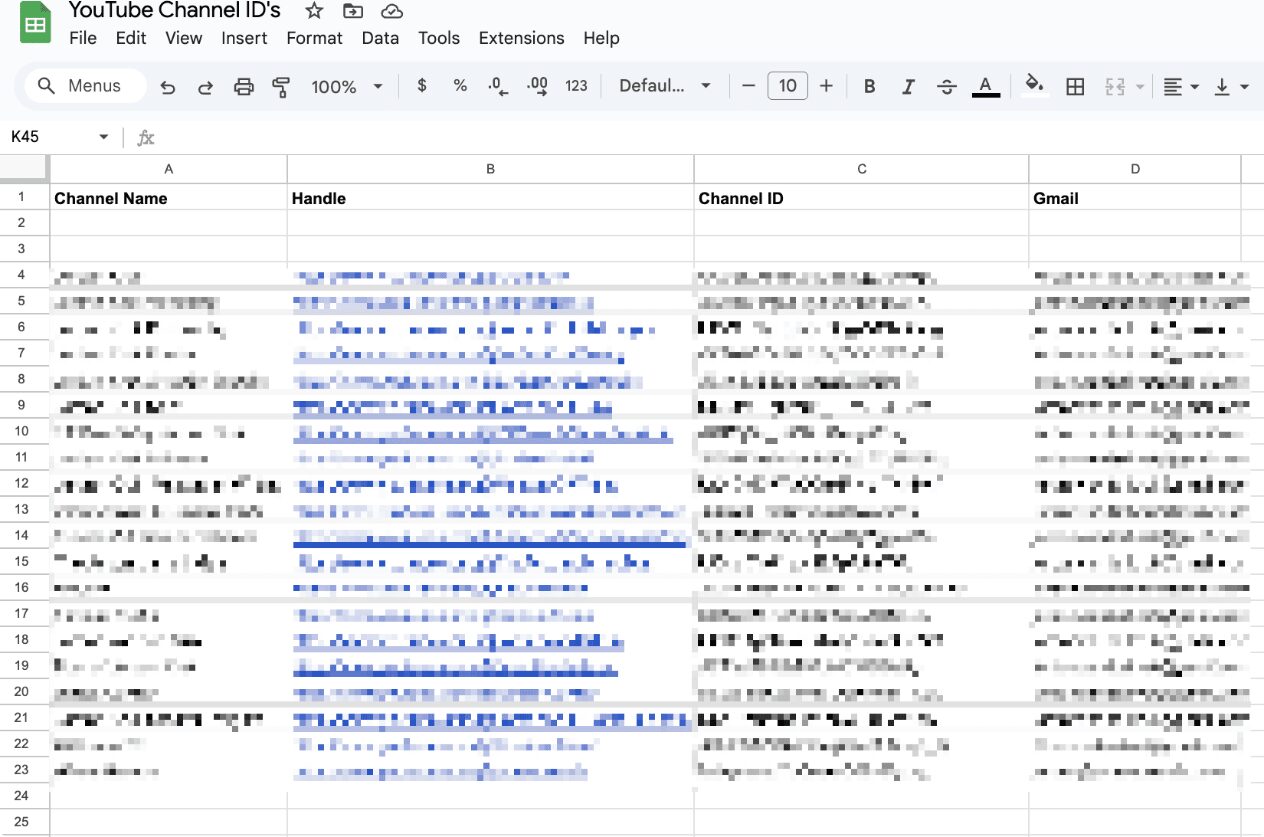Open the Extensions menu
This screenshot has height=837, width=1264.
tap(521, 38)
